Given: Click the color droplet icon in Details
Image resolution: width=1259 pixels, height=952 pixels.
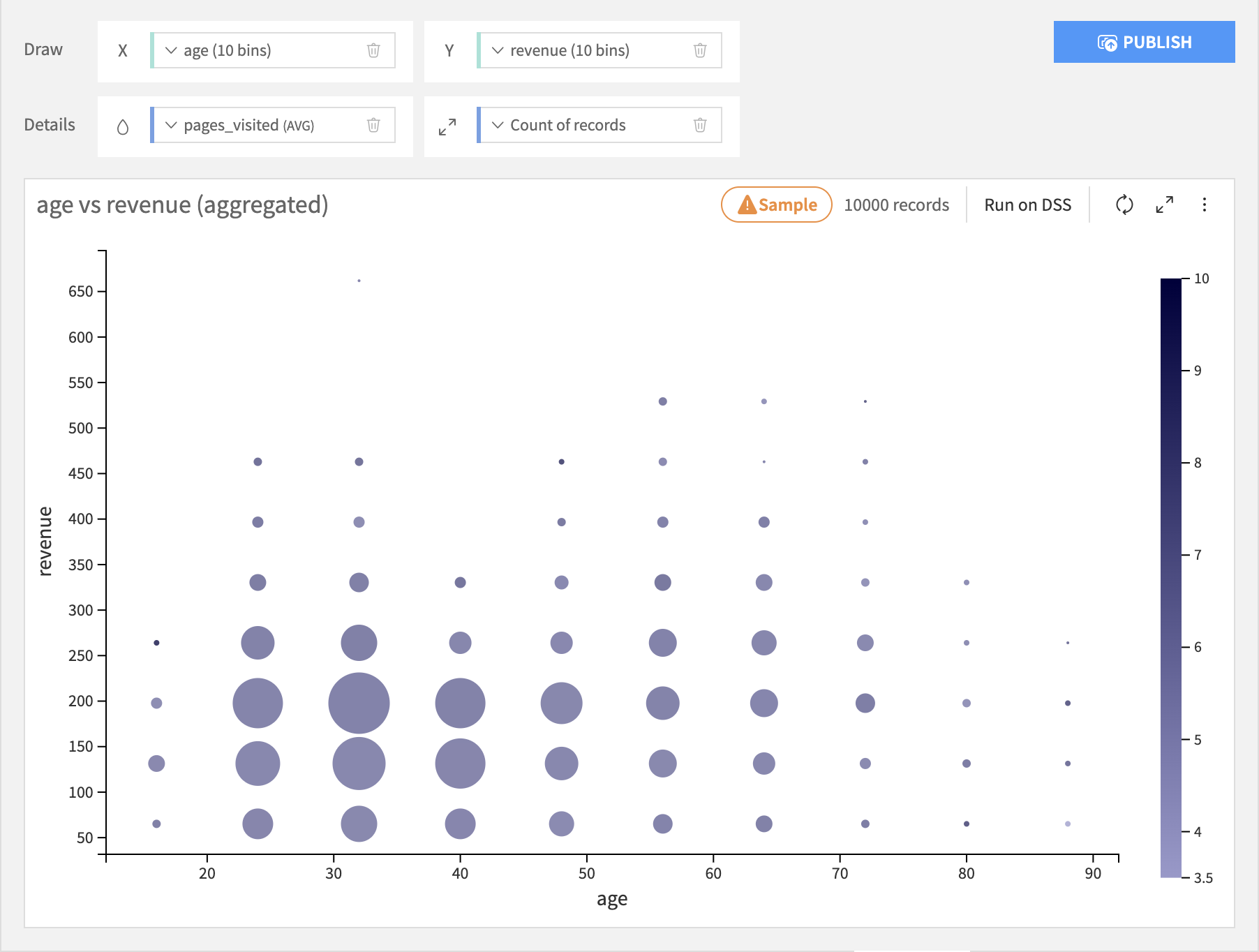Looking at the screenshot, I should pyautogui.click(x=123, y=126).
